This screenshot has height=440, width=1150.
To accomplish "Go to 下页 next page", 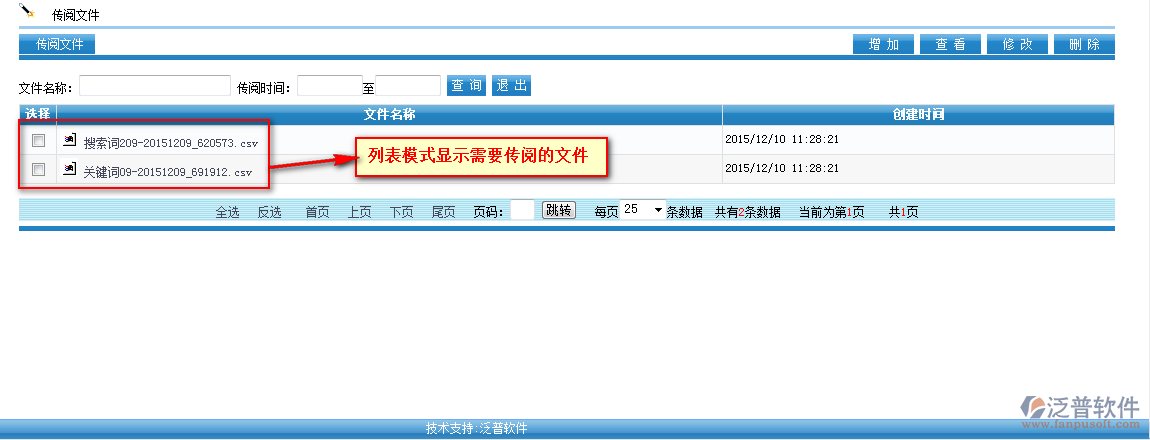I will [402, 212].
